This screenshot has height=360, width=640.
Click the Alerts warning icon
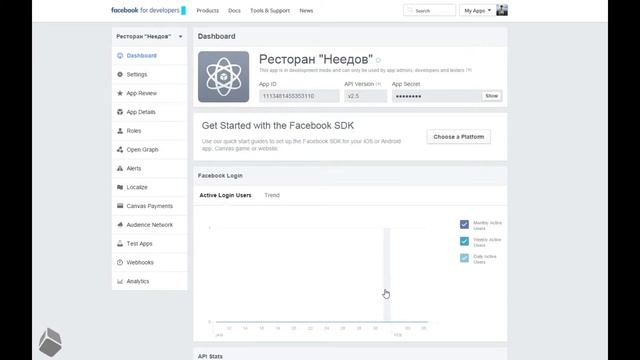pyautogui.click(x=120, y=168)
